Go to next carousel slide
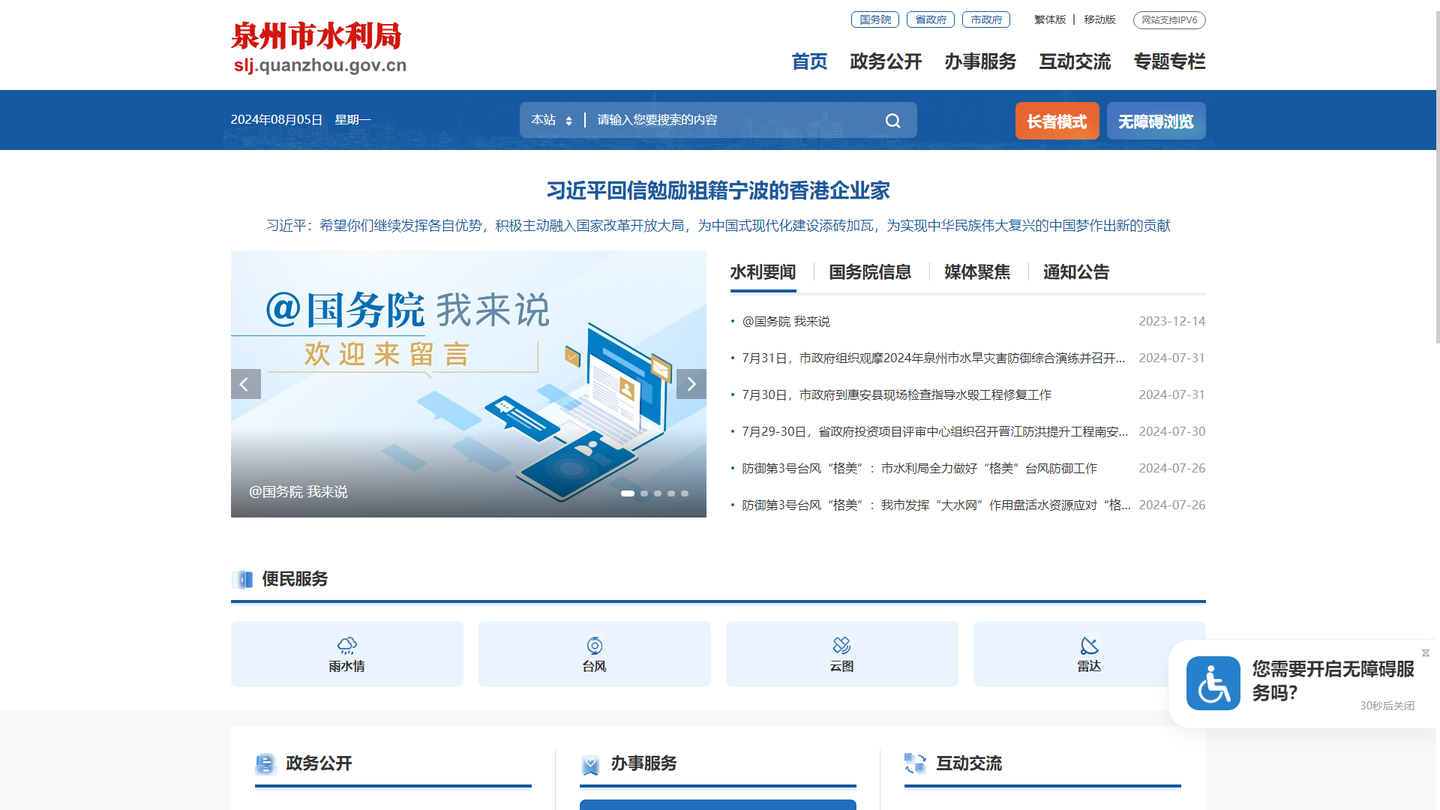 point(691,384)
